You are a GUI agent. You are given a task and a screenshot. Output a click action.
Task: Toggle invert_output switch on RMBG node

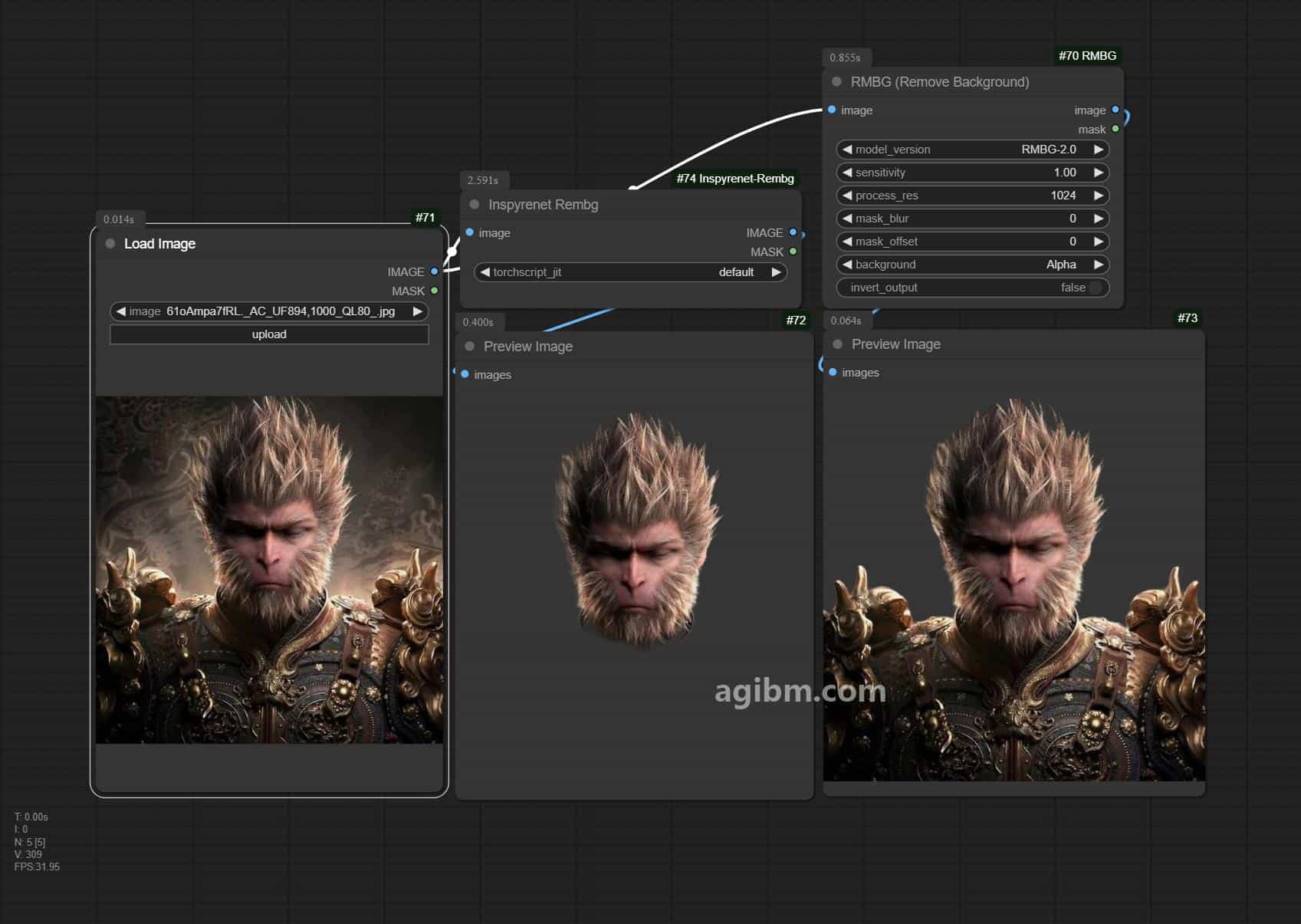click(1096, 288)
